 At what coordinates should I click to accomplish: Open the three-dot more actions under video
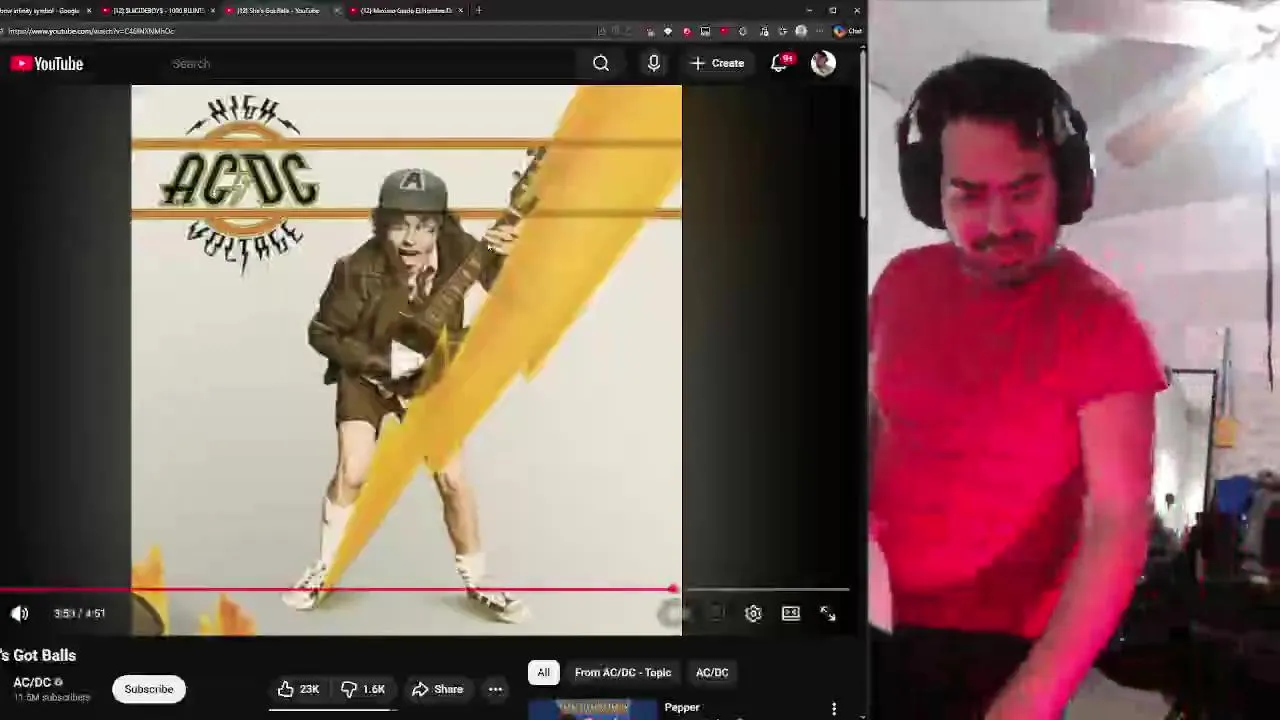point(495,689)
